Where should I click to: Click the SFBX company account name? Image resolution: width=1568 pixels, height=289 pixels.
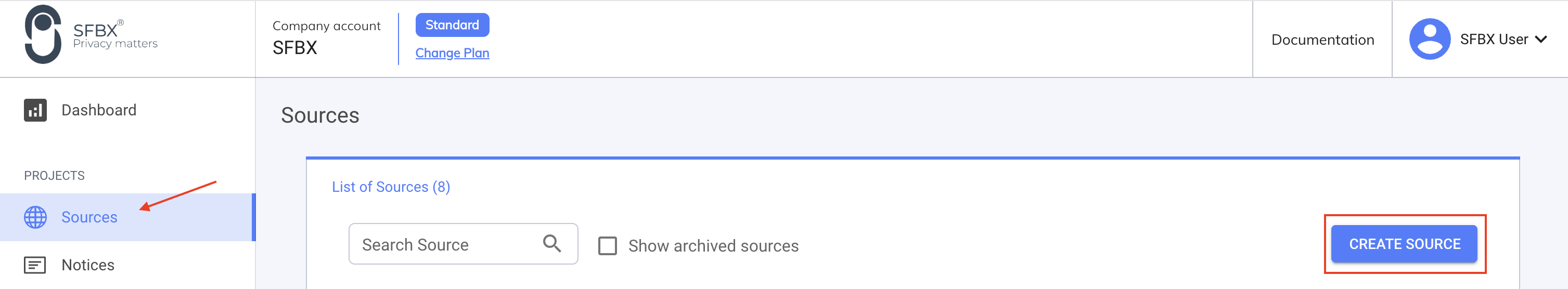tap(294, 47)
